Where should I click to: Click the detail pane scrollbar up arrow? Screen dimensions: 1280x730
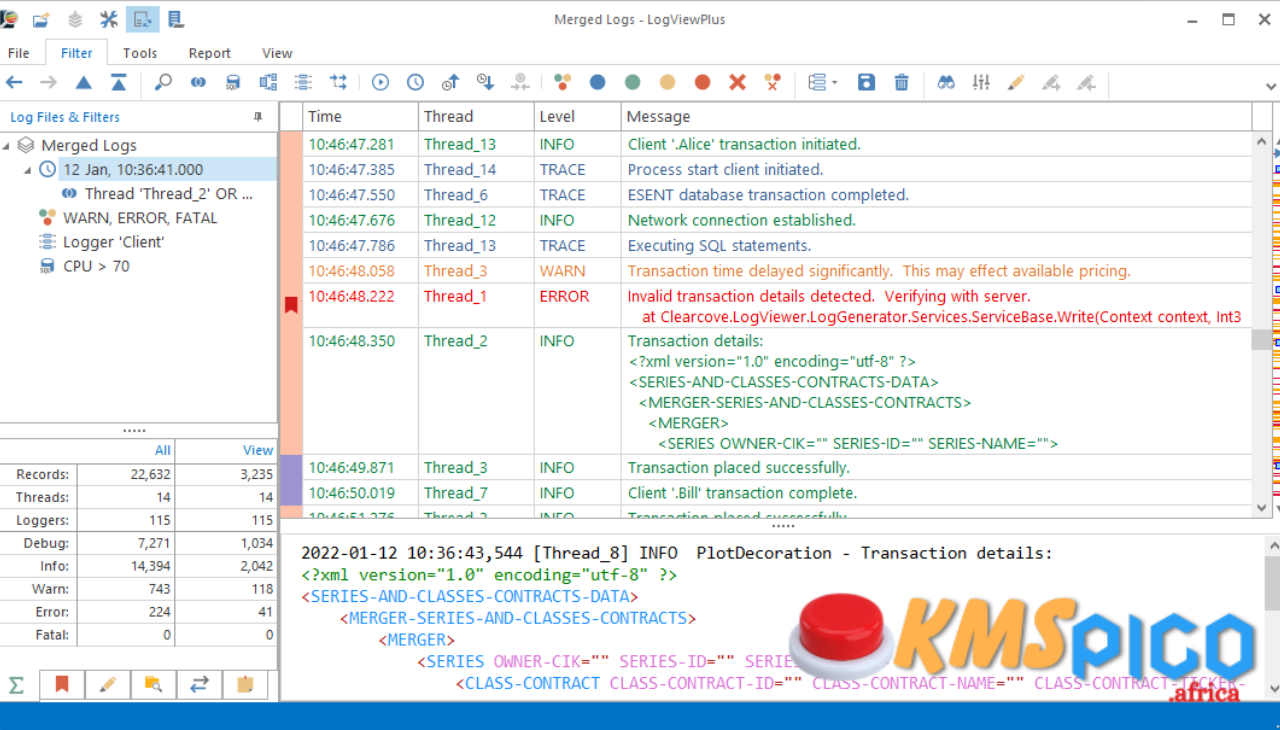pos(1271,545)
